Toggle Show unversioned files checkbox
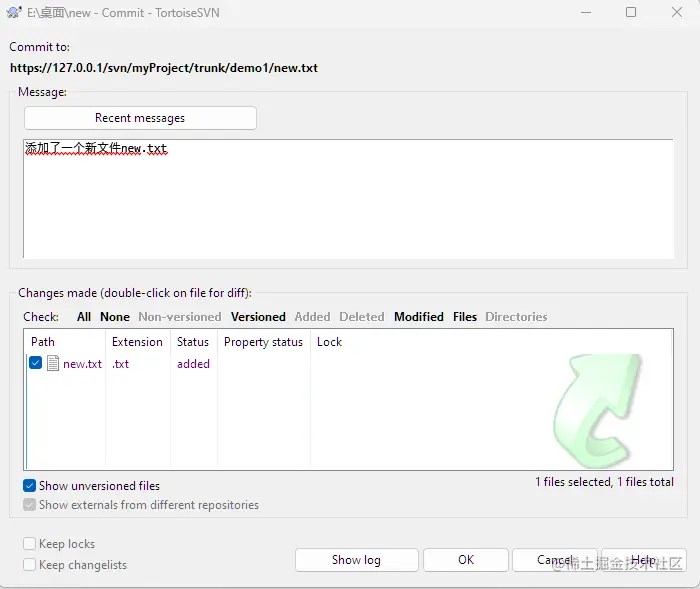This screenshot has height=589, width=700. (x=29, y=485)
